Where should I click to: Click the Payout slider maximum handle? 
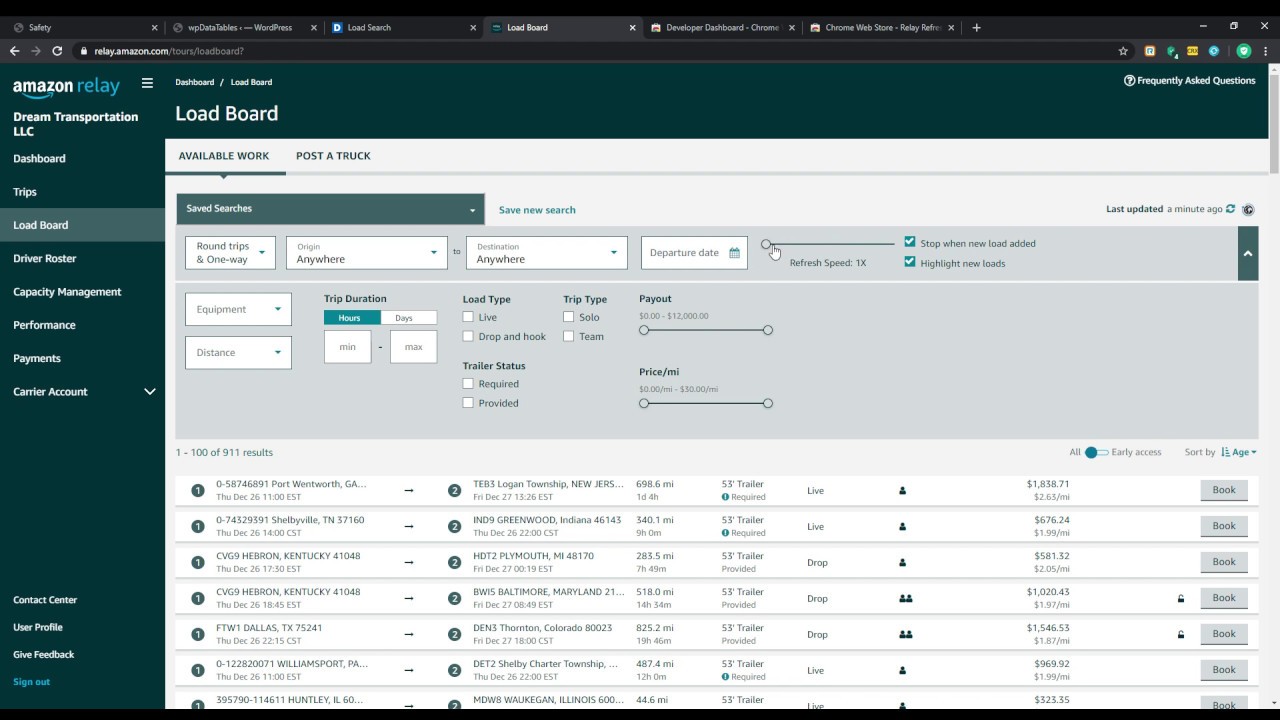coord(768,330)
